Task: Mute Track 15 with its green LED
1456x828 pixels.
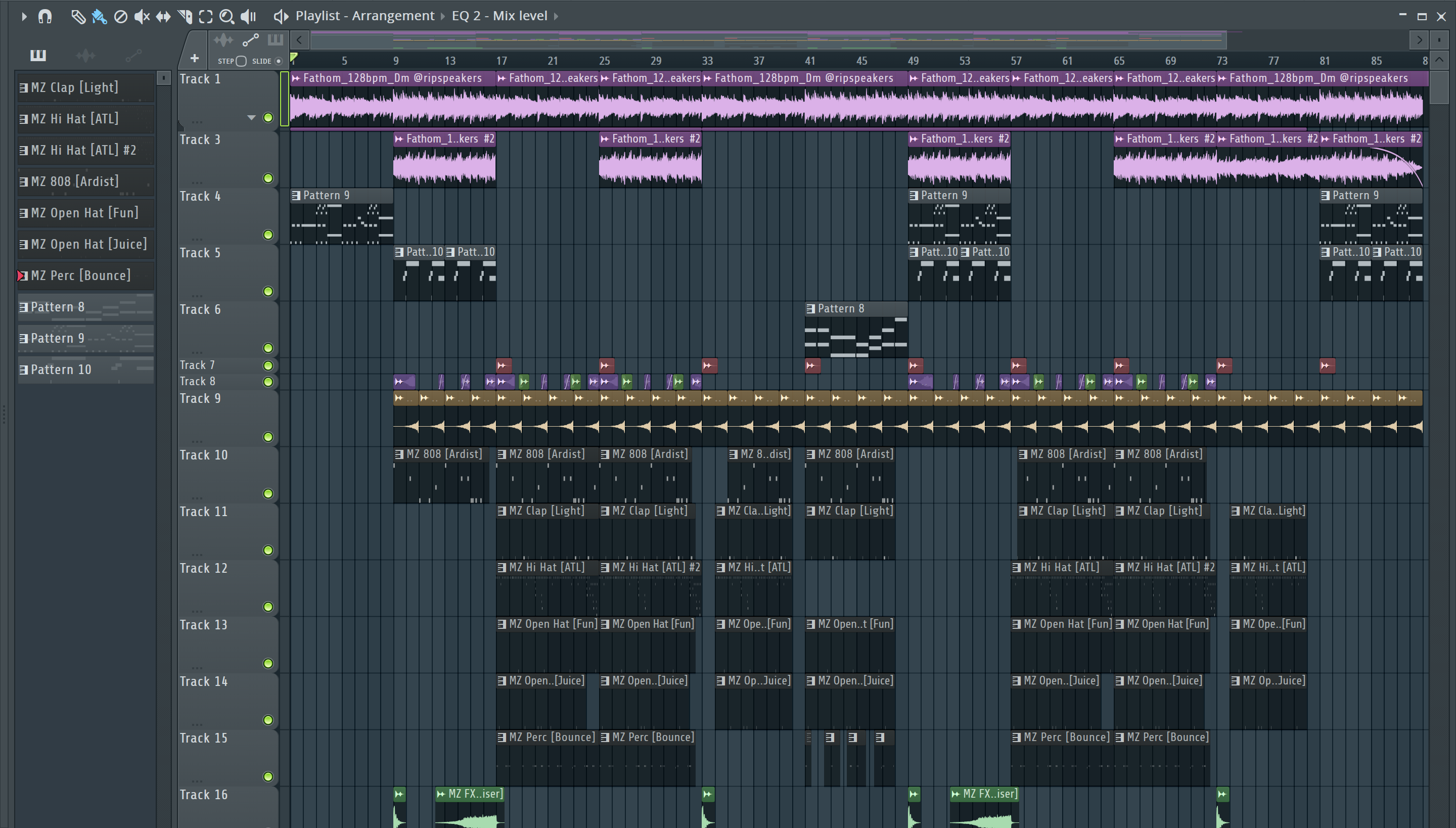Action: [x=268, y=776]
